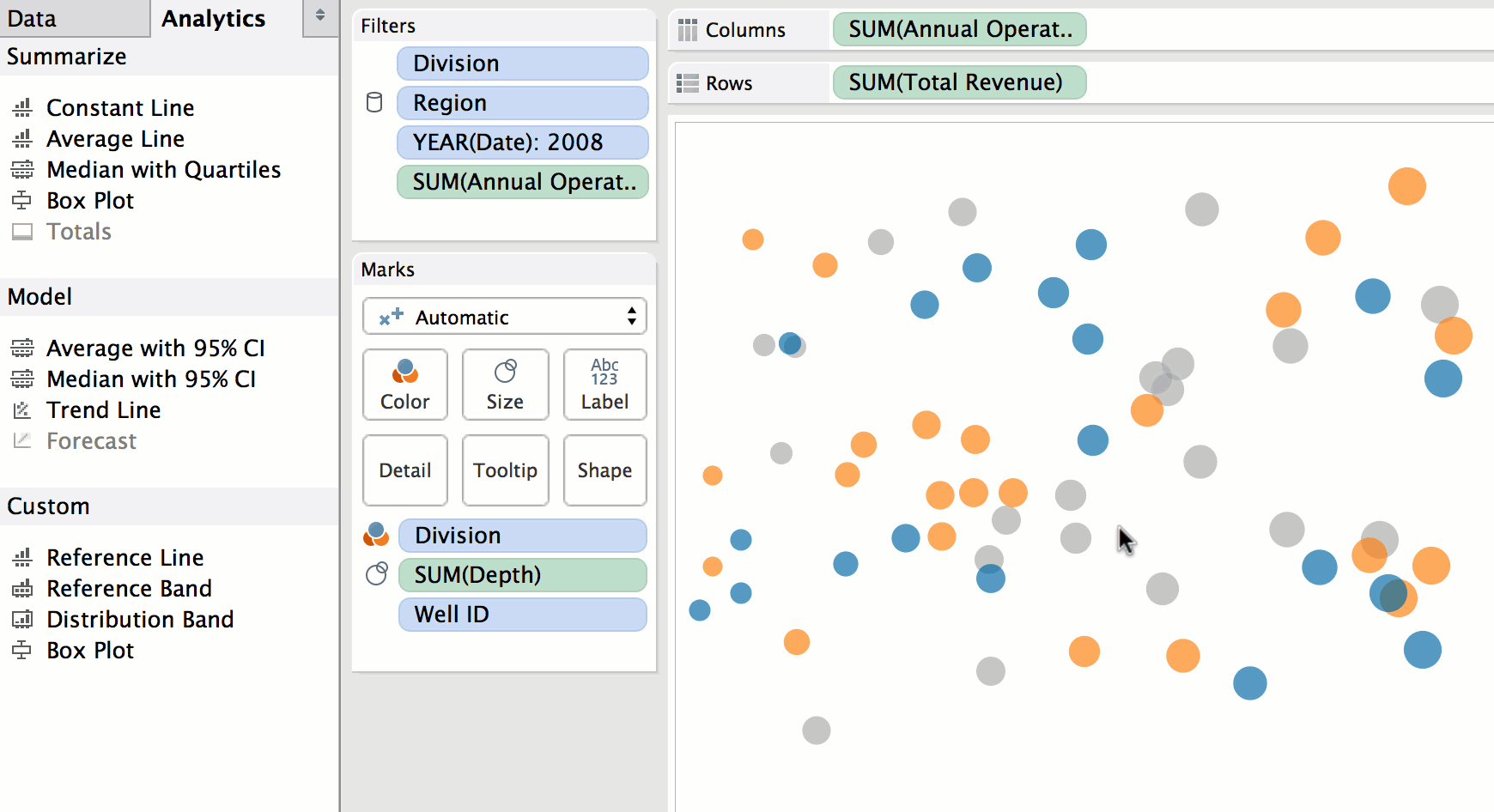
Task: Click the data source icon next to Region filter
Action: point(374,103)
